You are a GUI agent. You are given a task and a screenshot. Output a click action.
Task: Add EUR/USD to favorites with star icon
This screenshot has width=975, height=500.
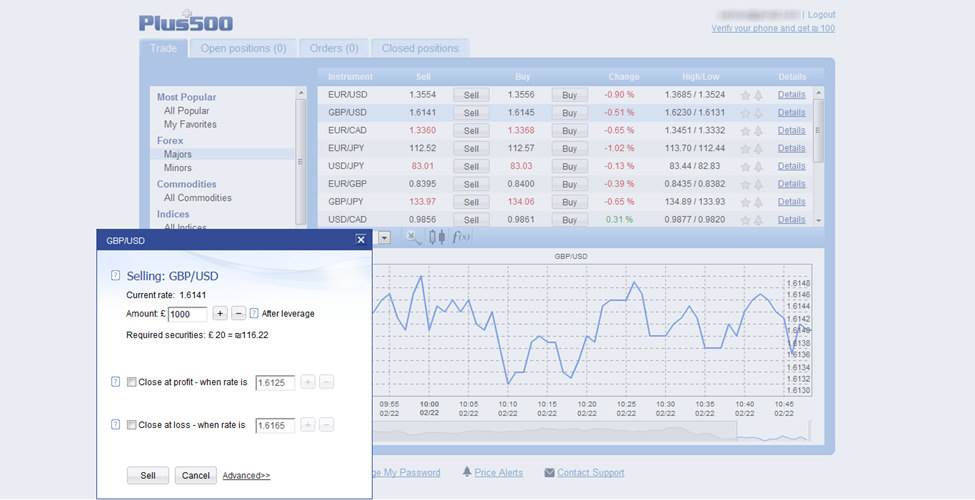click(x=745, y=95)
